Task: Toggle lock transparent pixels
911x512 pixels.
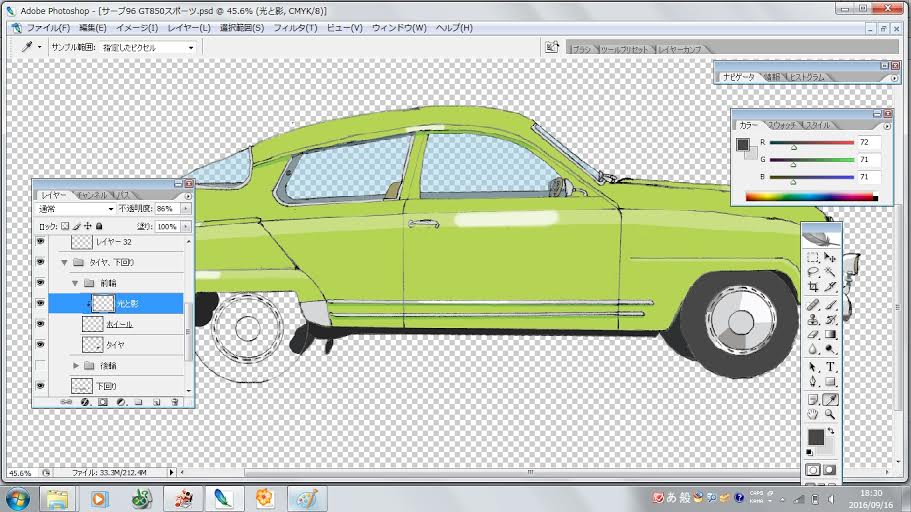Action: coord(65,226)
